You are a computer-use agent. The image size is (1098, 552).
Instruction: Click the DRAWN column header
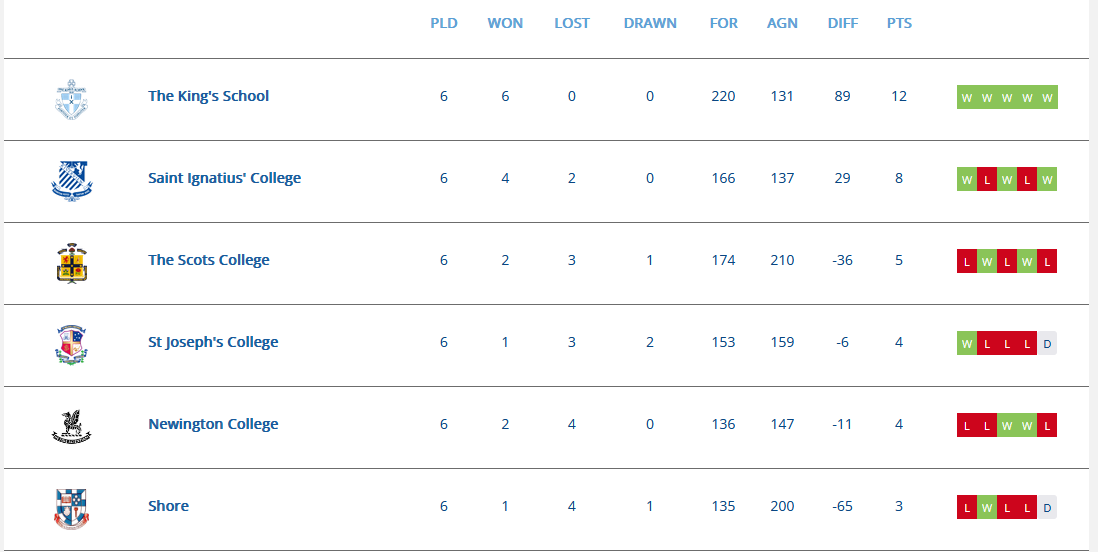coord(650,23)
